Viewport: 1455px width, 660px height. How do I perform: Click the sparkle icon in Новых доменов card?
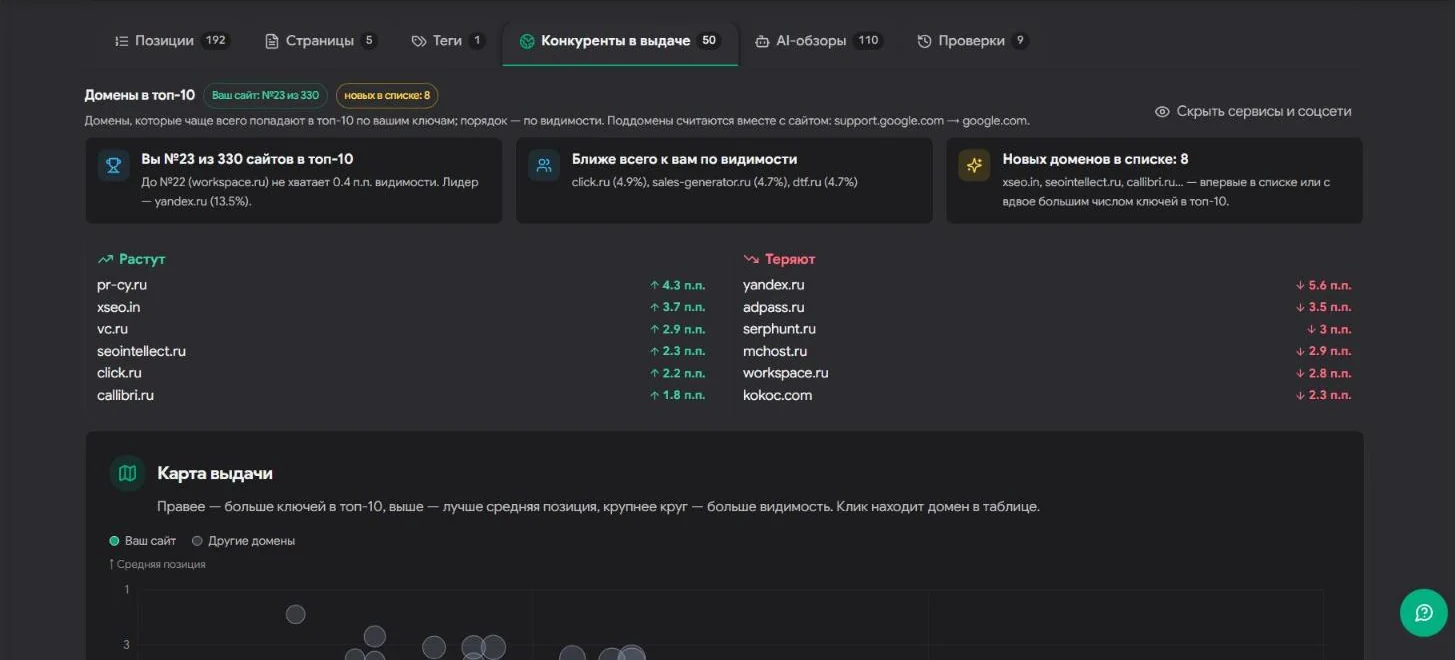click(x=974, y=165)
